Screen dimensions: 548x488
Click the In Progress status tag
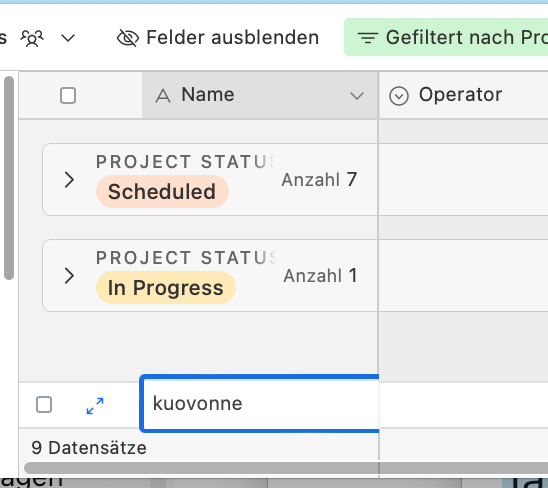(x=166, y=287)
